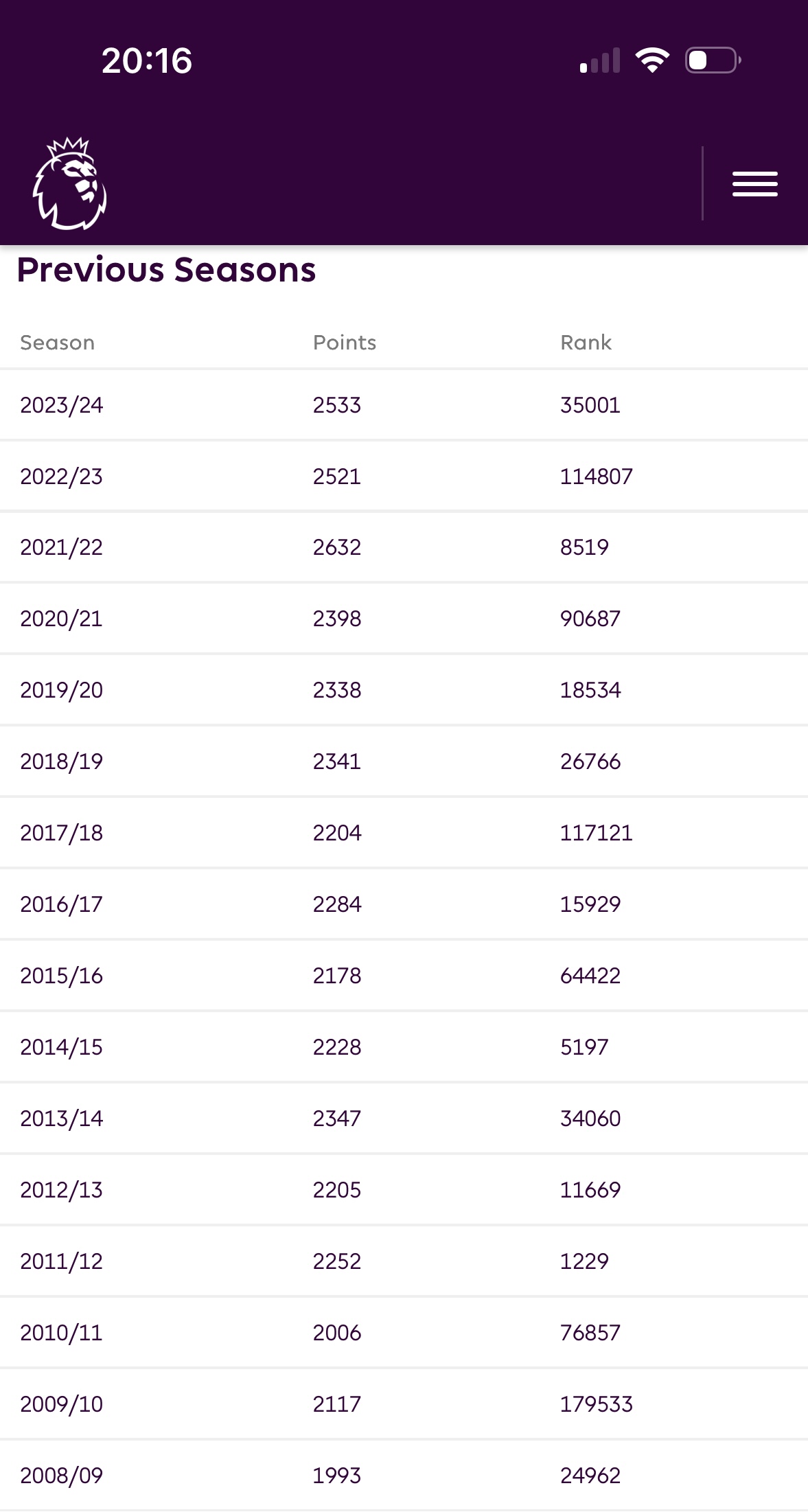Tap the battery indicator icon

tap(713, 60)
